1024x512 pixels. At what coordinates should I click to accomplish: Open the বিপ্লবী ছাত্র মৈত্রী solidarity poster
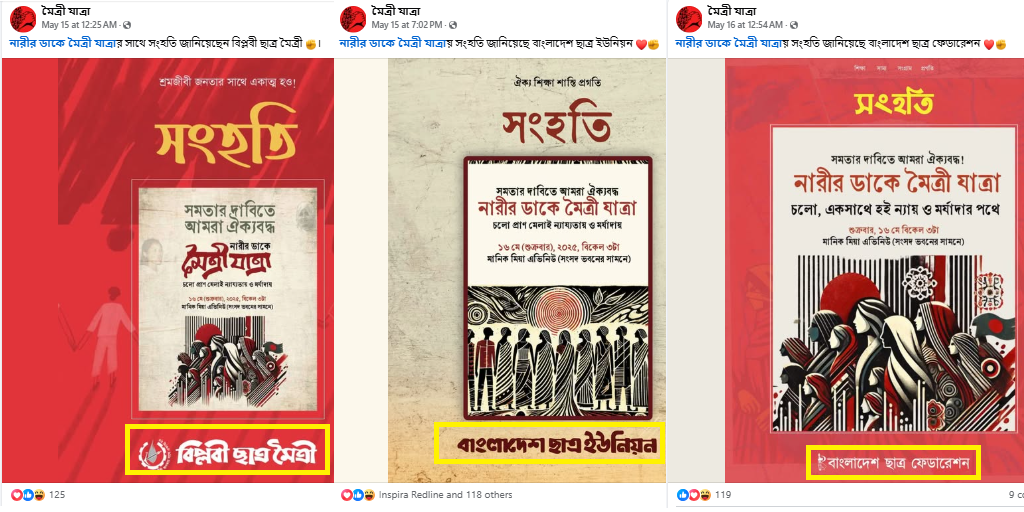[x=168, y=270]
